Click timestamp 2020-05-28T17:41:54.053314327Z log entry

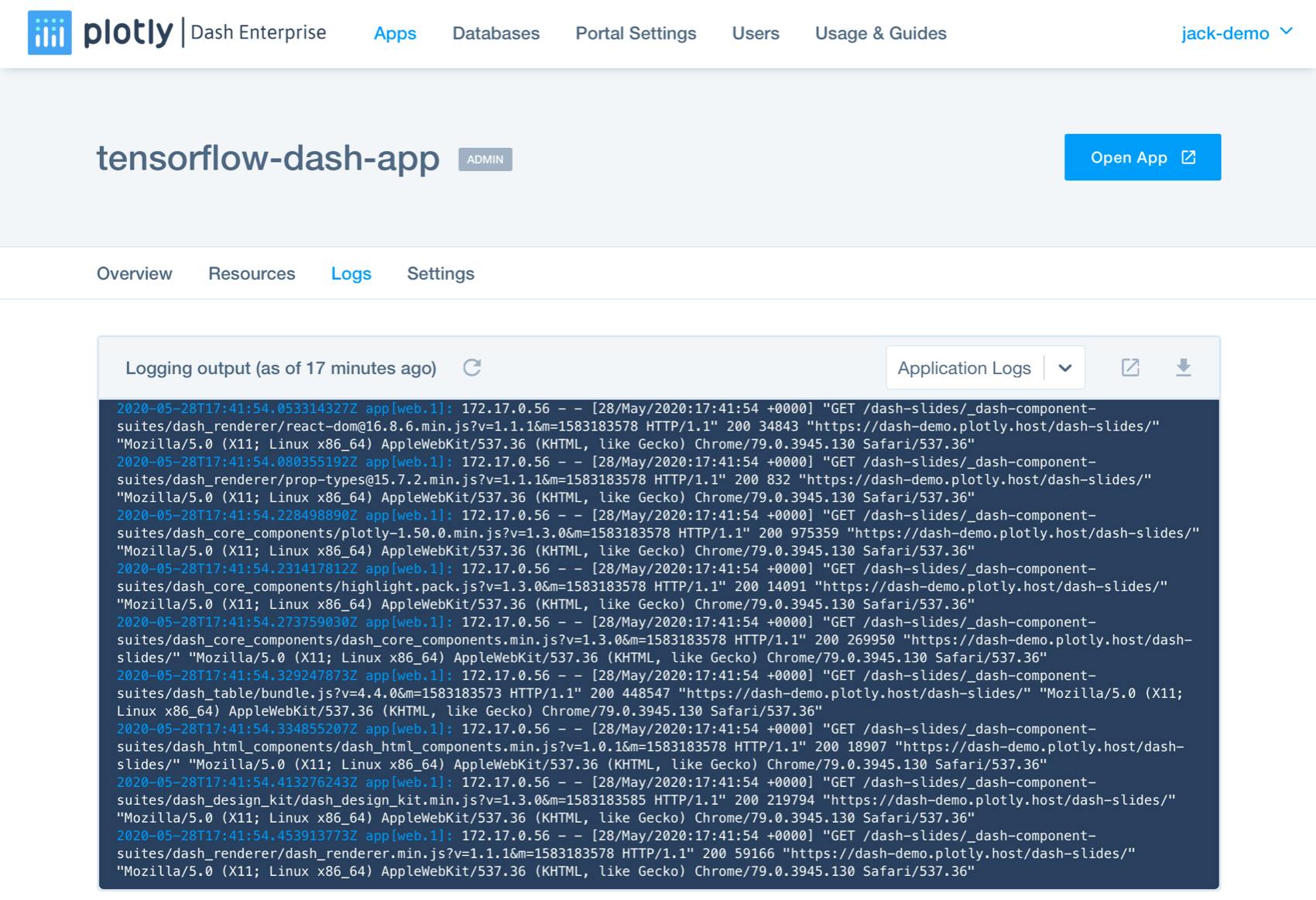click(x=238, y=408)
